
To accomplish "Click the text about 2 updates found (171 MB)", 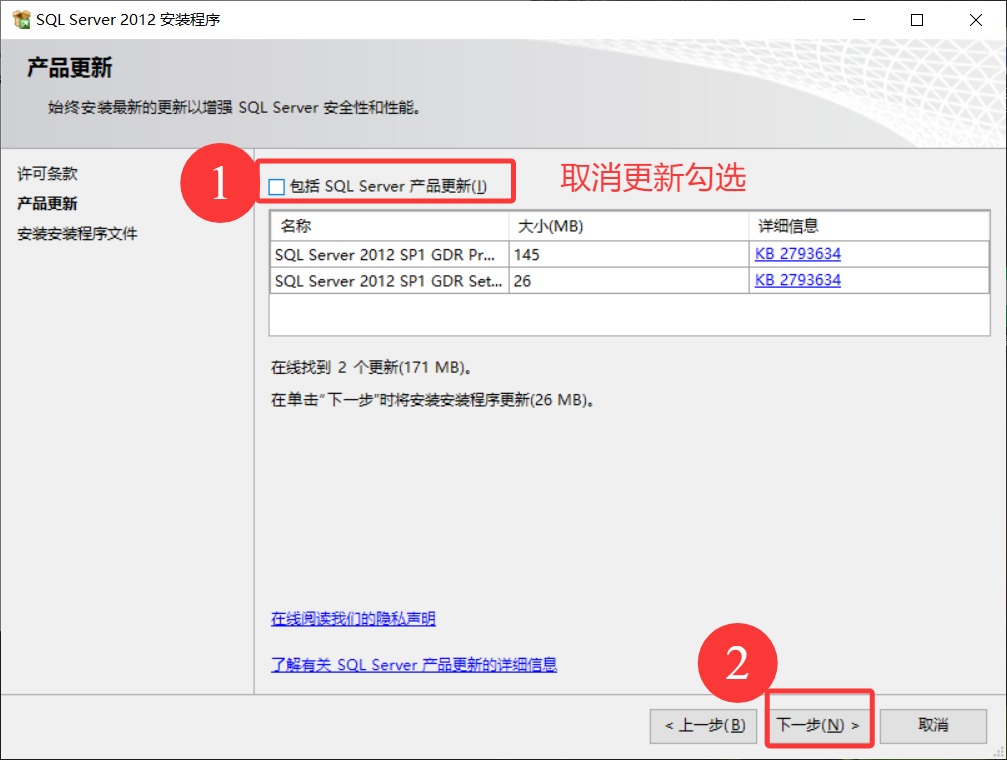I will (x=372, y=367).
